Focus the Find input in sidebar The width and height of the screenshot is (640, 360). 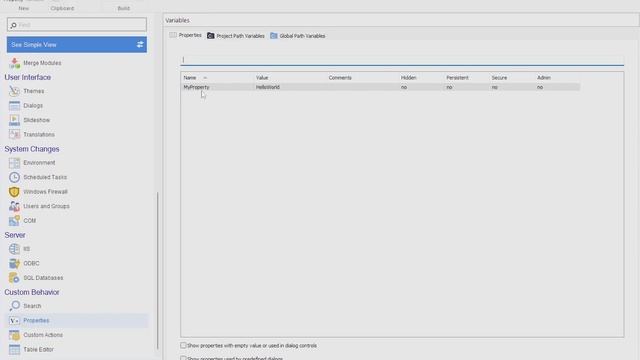(77, 25)
